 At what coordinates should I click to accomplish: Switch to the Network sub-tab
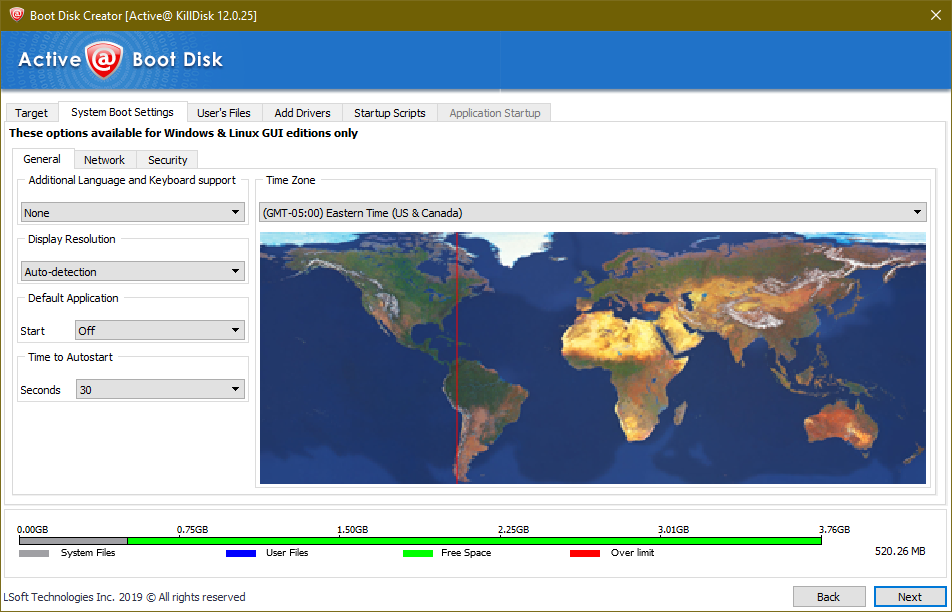pyautogui.click(x=104, y=160)
